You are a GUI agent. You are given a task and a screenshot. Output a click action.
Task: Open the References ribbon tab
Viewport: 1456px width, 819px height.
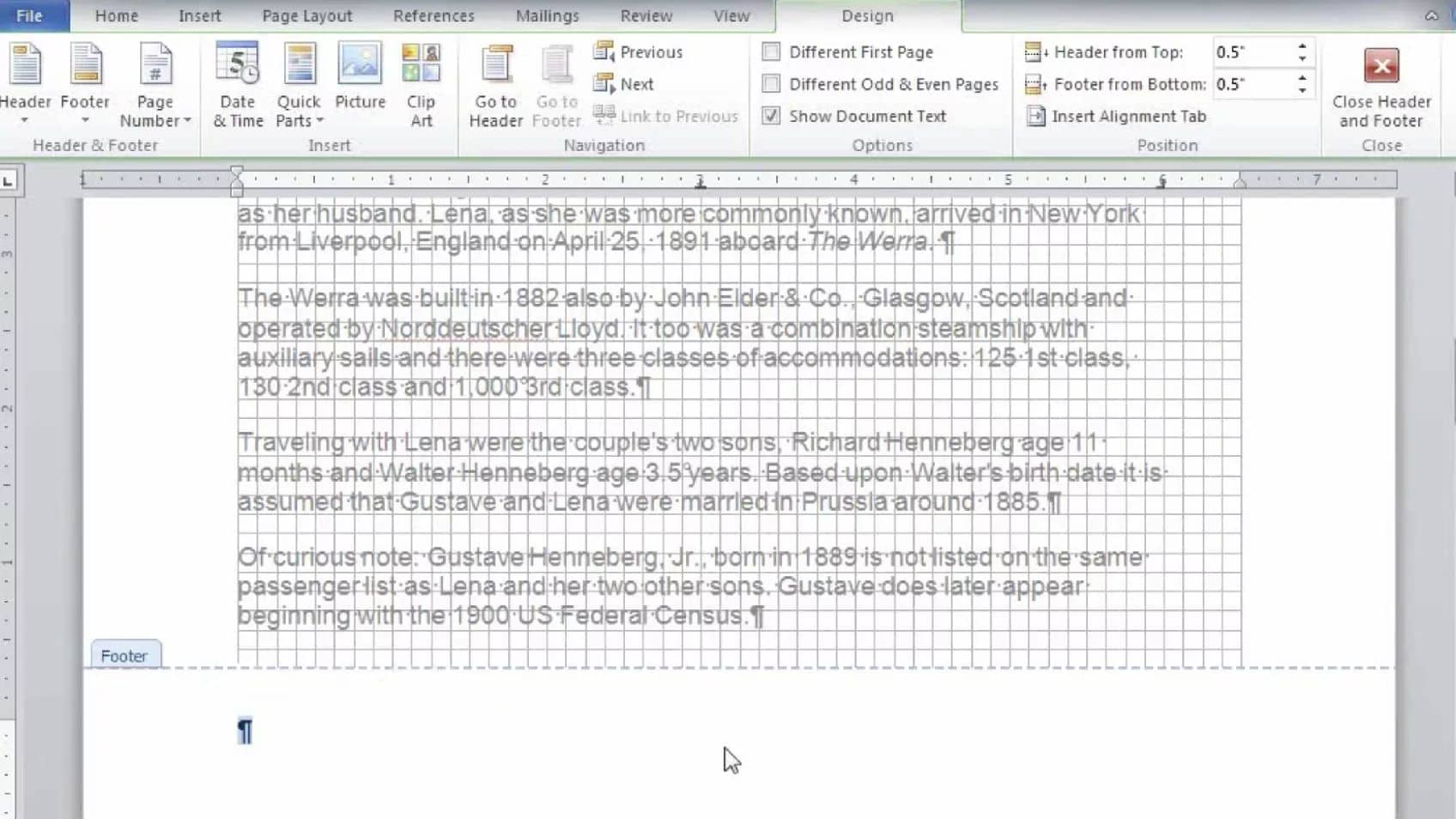[x=434, y=15]
